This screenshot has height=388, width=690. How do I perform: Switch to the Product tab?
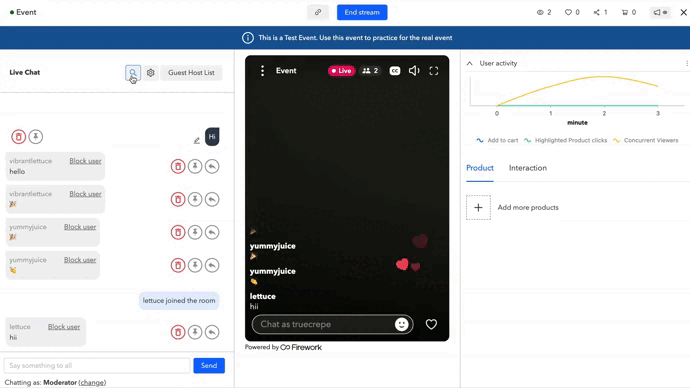(480, 168)
